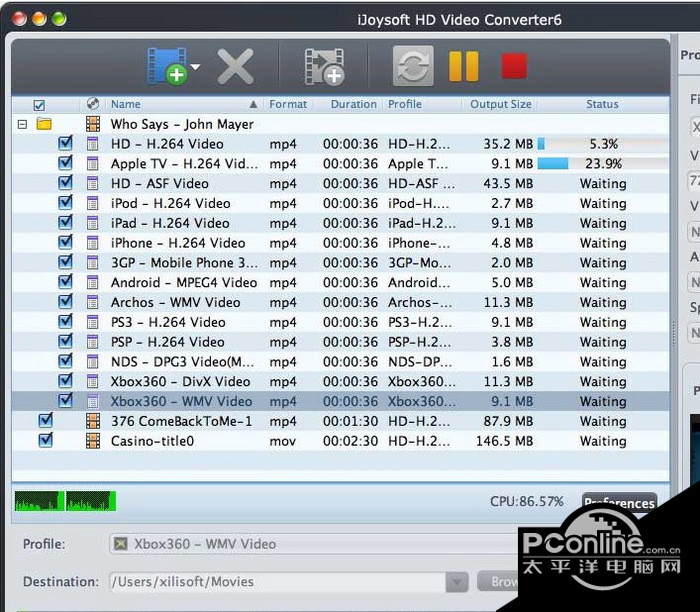The height and width of the screenshot is (612, 700).
Task: Uncheck the HD - H.264 Video row
Action: click(65, 143)
